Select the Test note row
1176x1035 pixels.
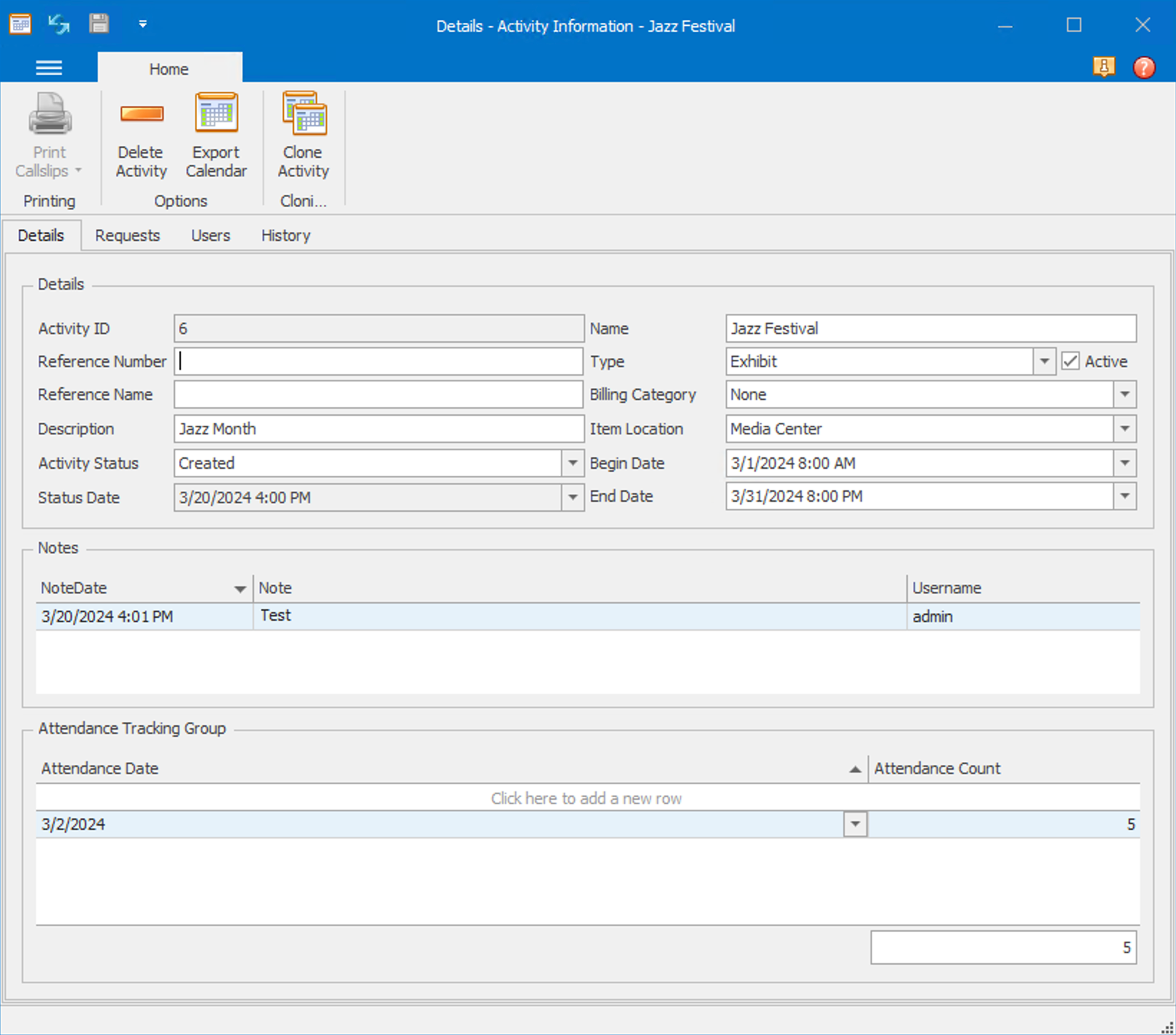point(502,616)
